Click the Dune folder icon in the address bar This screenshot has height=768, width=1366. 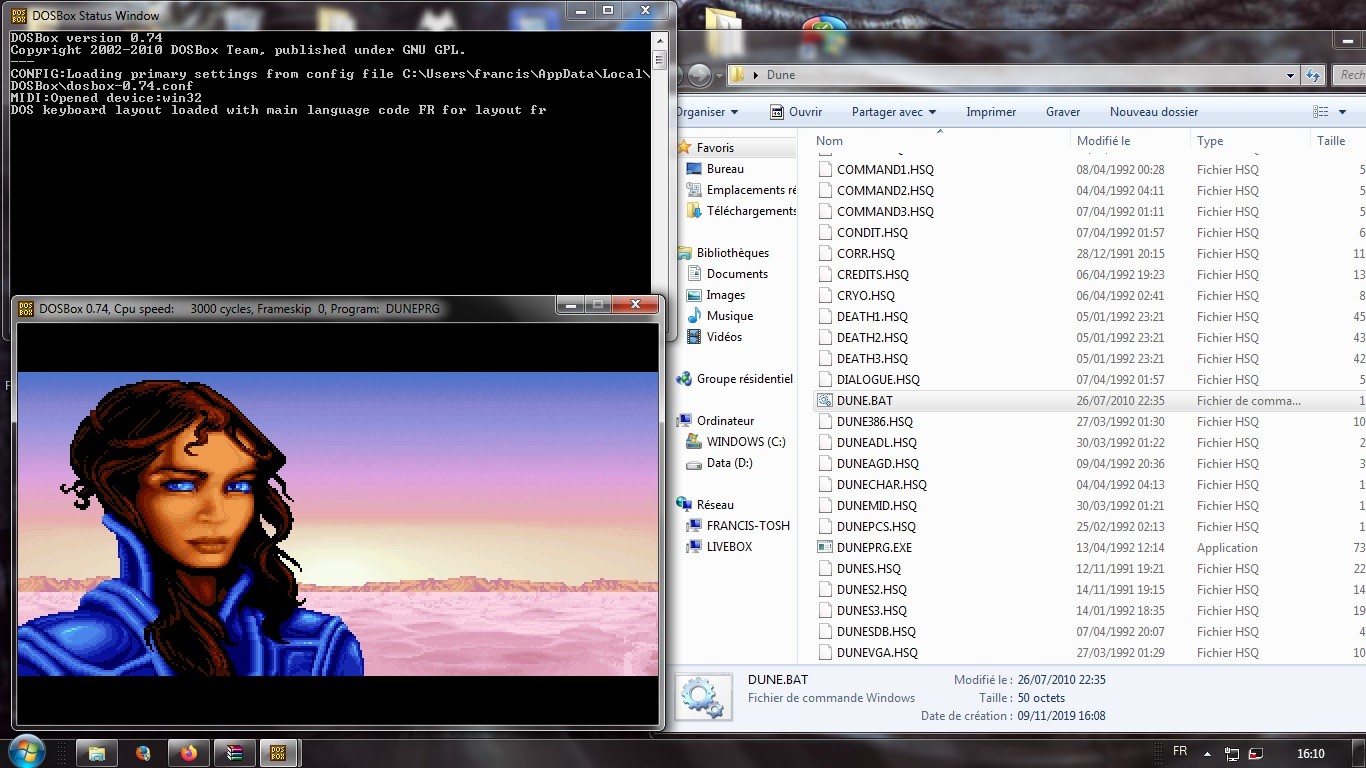(x=737, y=75)
